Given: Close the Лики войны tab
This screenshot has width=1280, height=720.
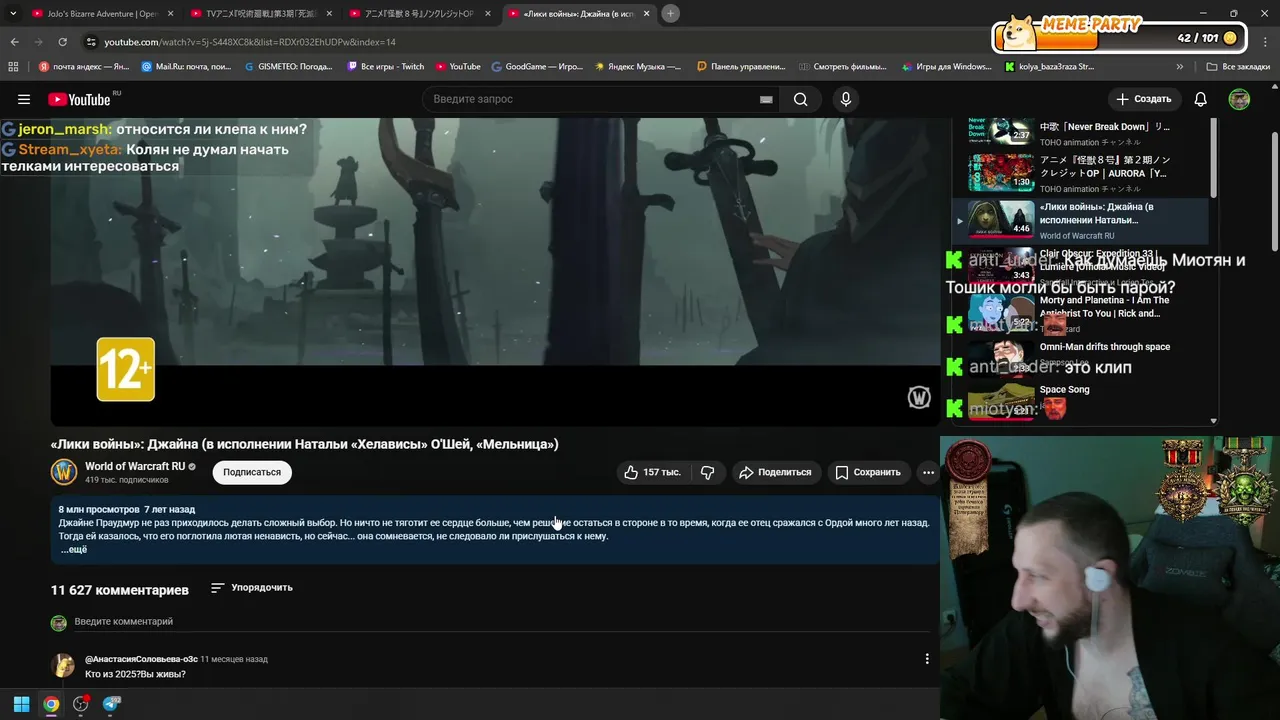Looking at the screenshot, I should pyautogui.click(x=646, y=14).
